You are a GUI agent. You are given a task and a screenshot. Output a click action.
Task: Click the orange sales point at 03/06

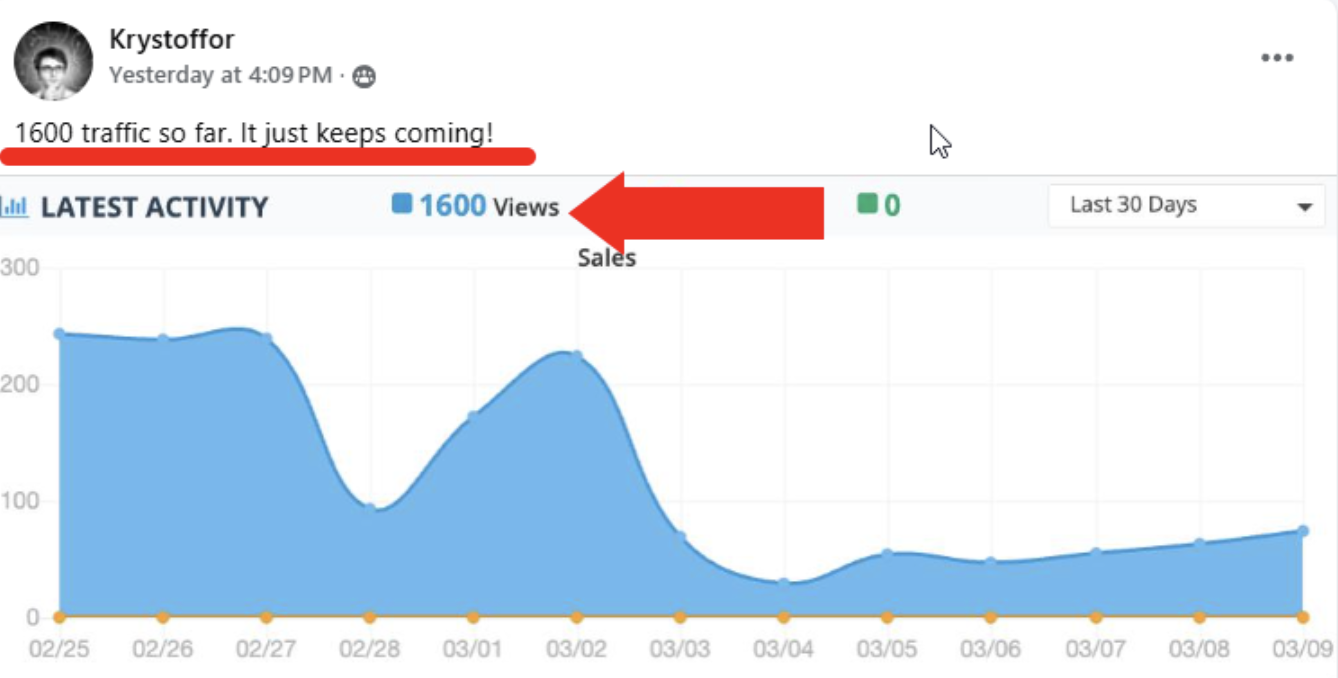click(991, 617)
